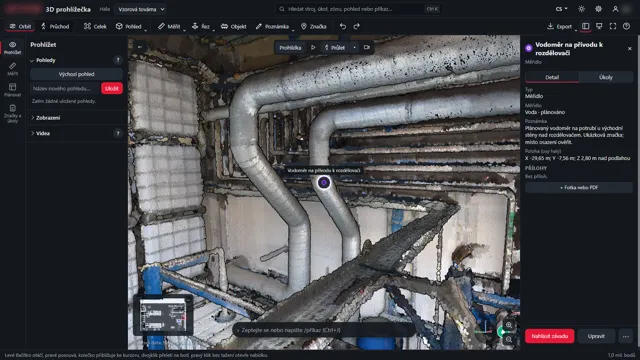Open Měřit sidebar tab

point(13,69)
